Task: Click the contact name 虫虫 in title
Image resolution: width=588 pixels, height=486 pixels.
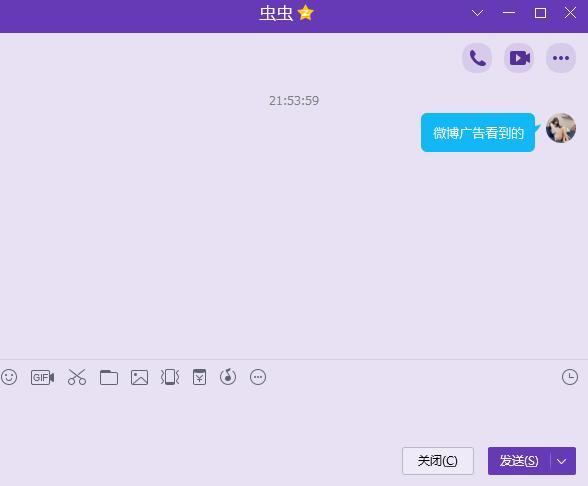Action: click(x=276, y=14)
